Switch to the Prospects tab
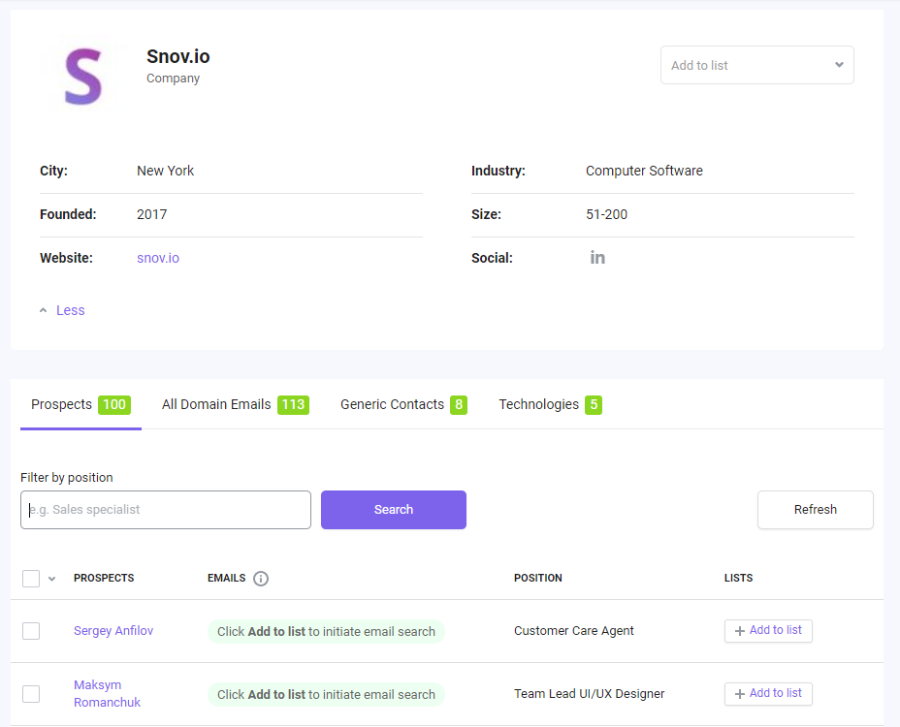Viewport: 900px width, 727px height. tap(81, 405)
